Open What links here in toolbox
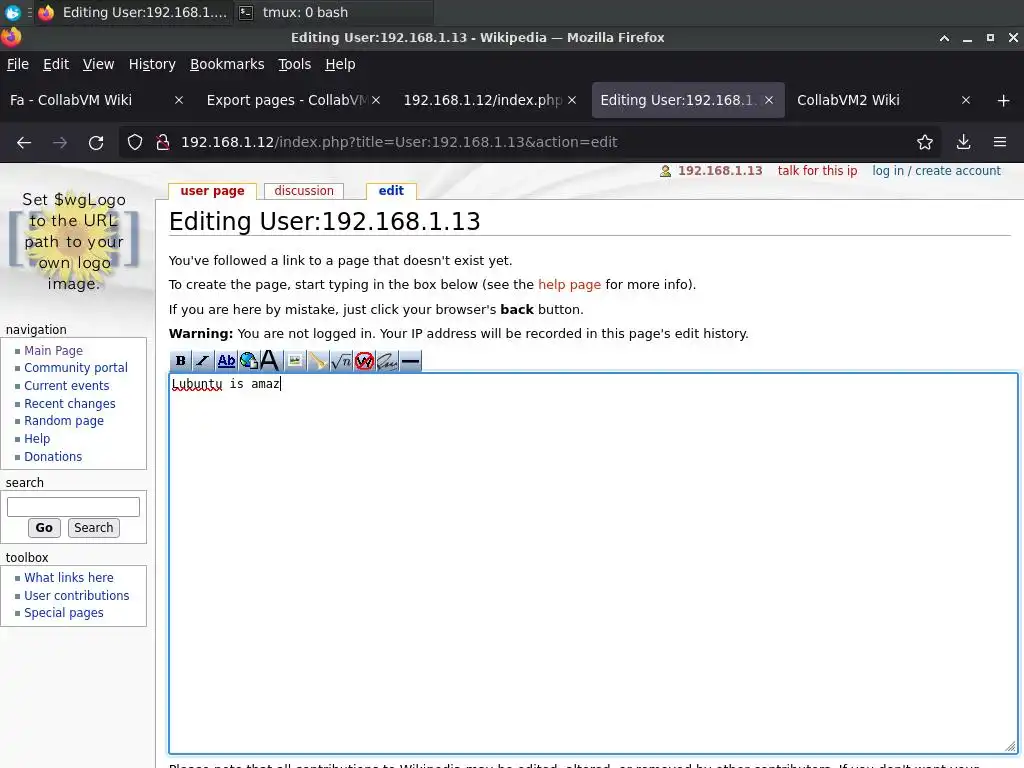 pos(69,578)
